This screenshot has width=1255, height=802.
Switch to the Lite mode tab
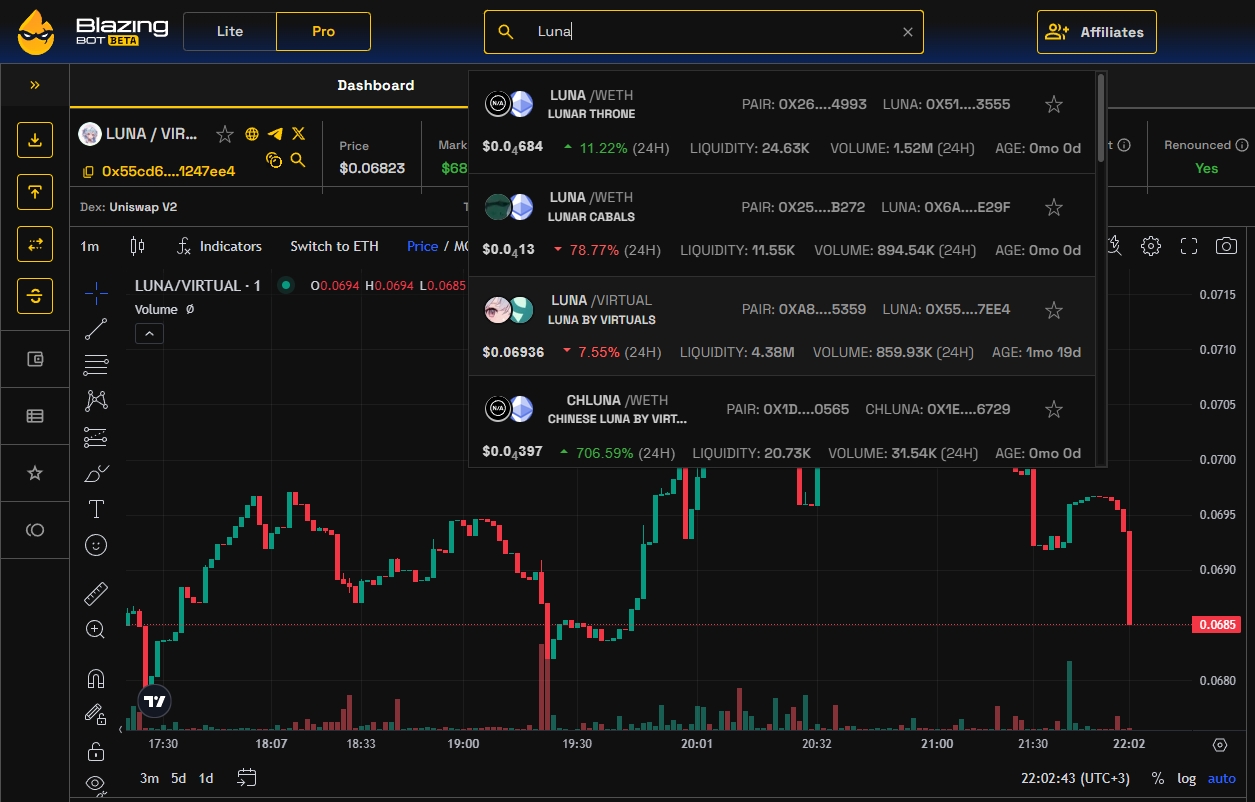[230, 31]
